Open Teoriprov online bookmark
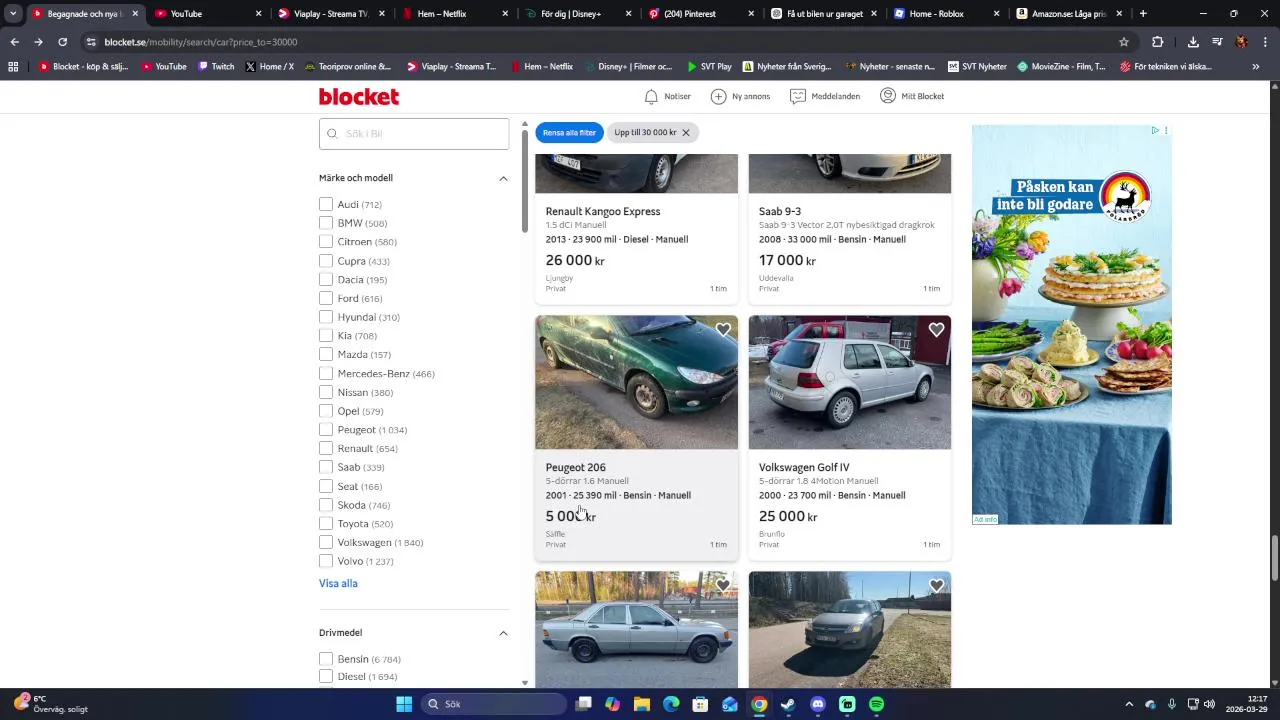 point(348,67)
